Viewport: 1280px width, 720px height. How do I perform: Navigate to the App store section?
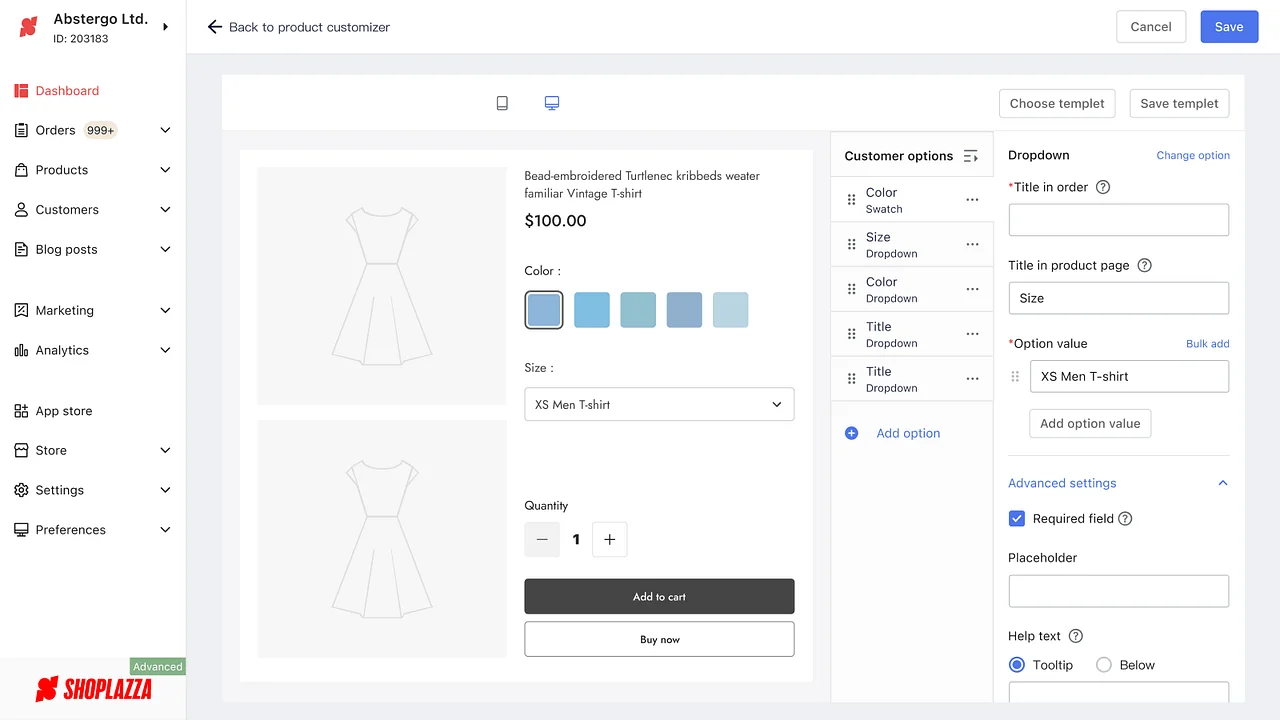[62, 410]
